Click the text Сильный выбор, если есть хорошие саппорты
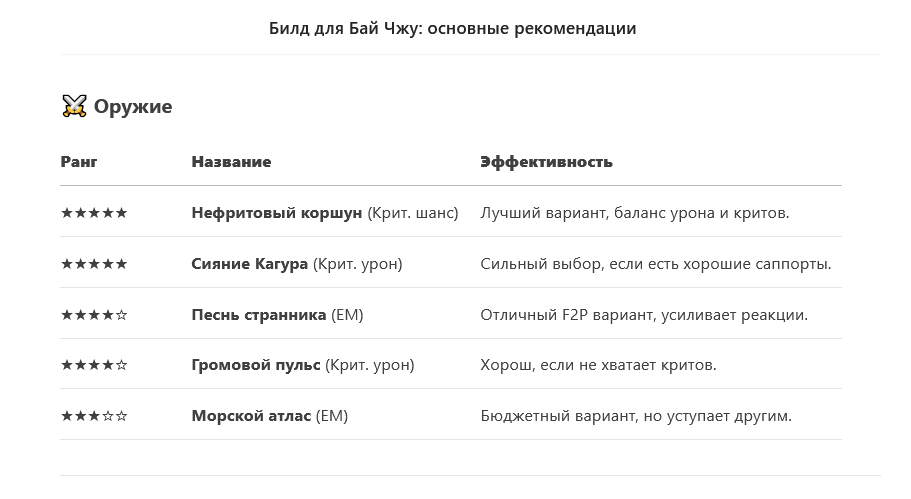This screenshot has width=911, height=499. pyautogui.click(x=655, y=264)
